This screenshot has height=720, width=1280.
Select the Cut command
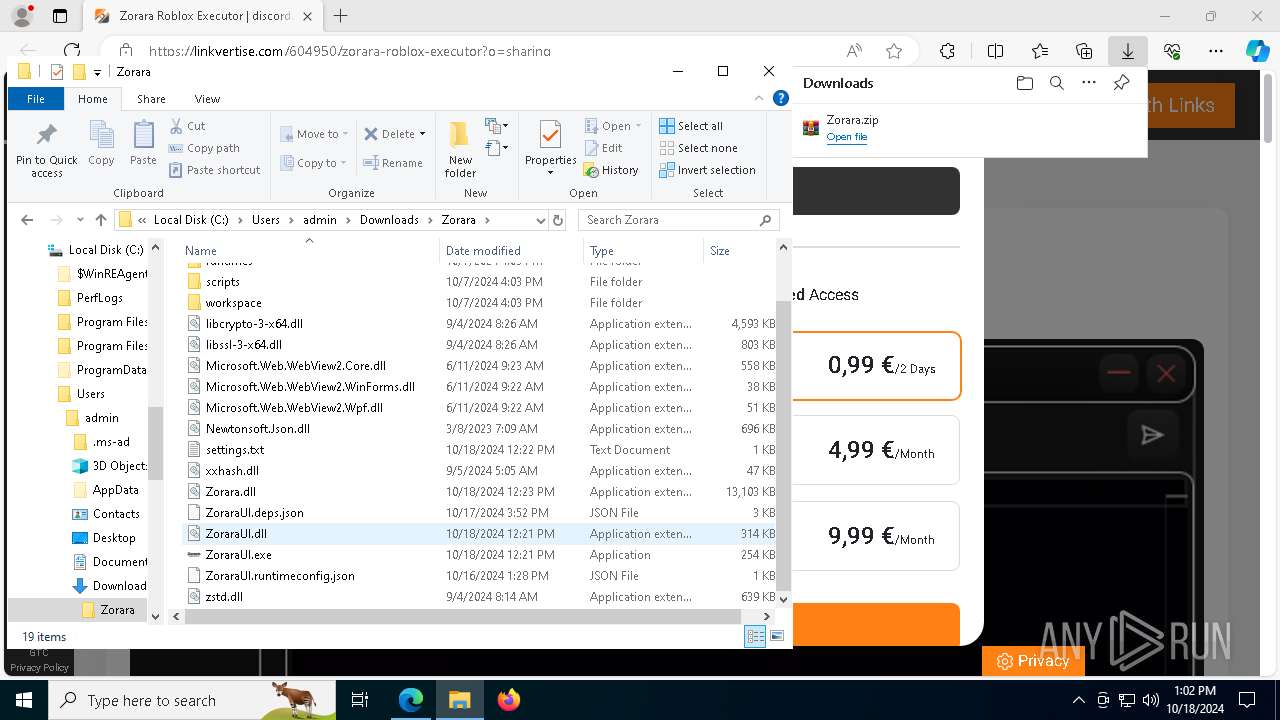[187, 126]
